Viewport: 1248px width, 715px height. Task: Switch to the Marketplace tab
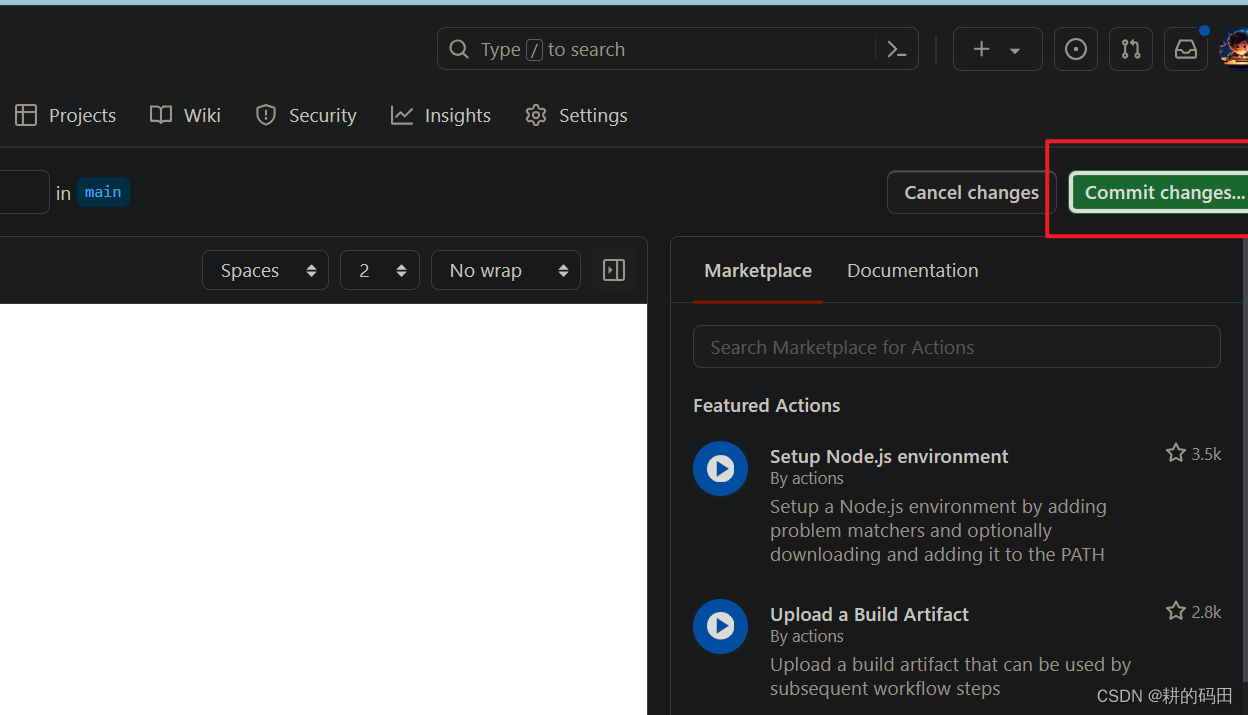click(x=758, y=270)
